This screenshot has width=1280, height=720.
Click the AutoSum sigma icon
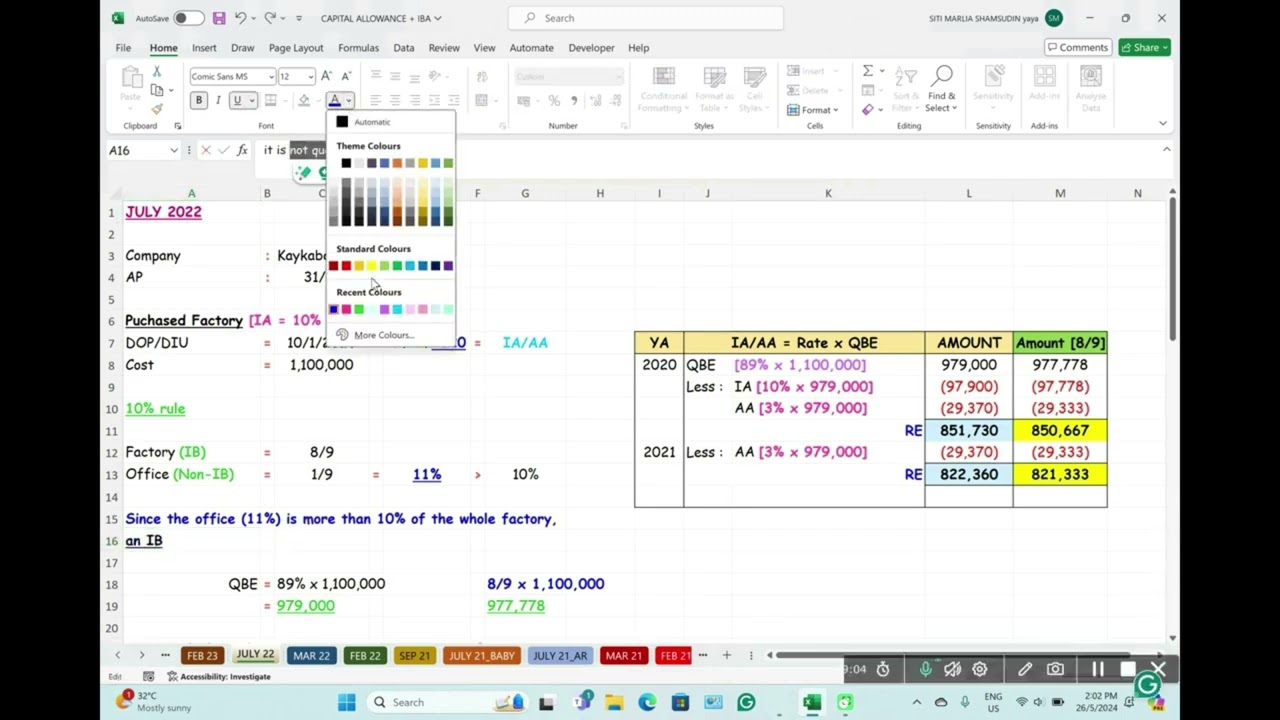(868, 71)
